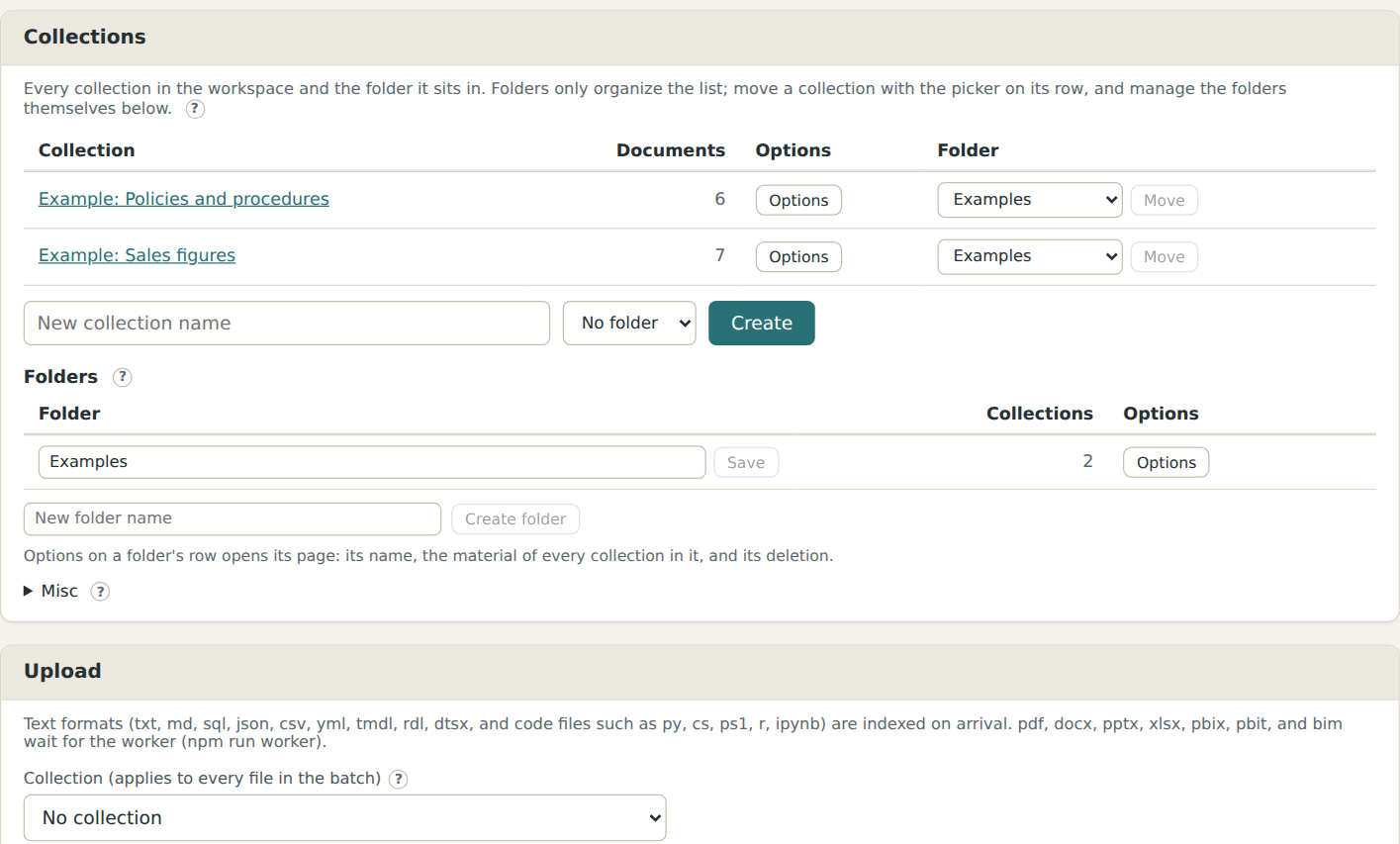Open Options for the Examples folder
The width and height of the screenshot is (1400, 844).
pyautogui.click(x=1166, y=462)
